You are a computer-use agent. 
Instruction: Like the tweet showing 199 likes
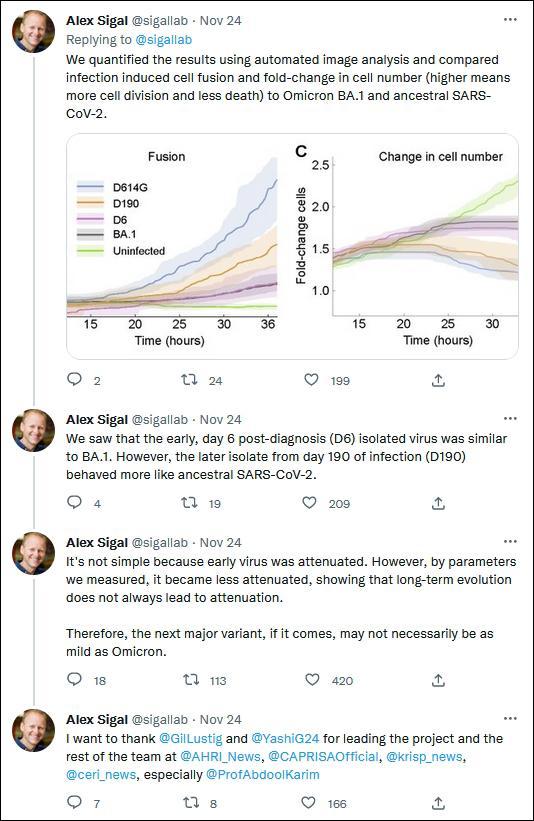pos(312,380)
